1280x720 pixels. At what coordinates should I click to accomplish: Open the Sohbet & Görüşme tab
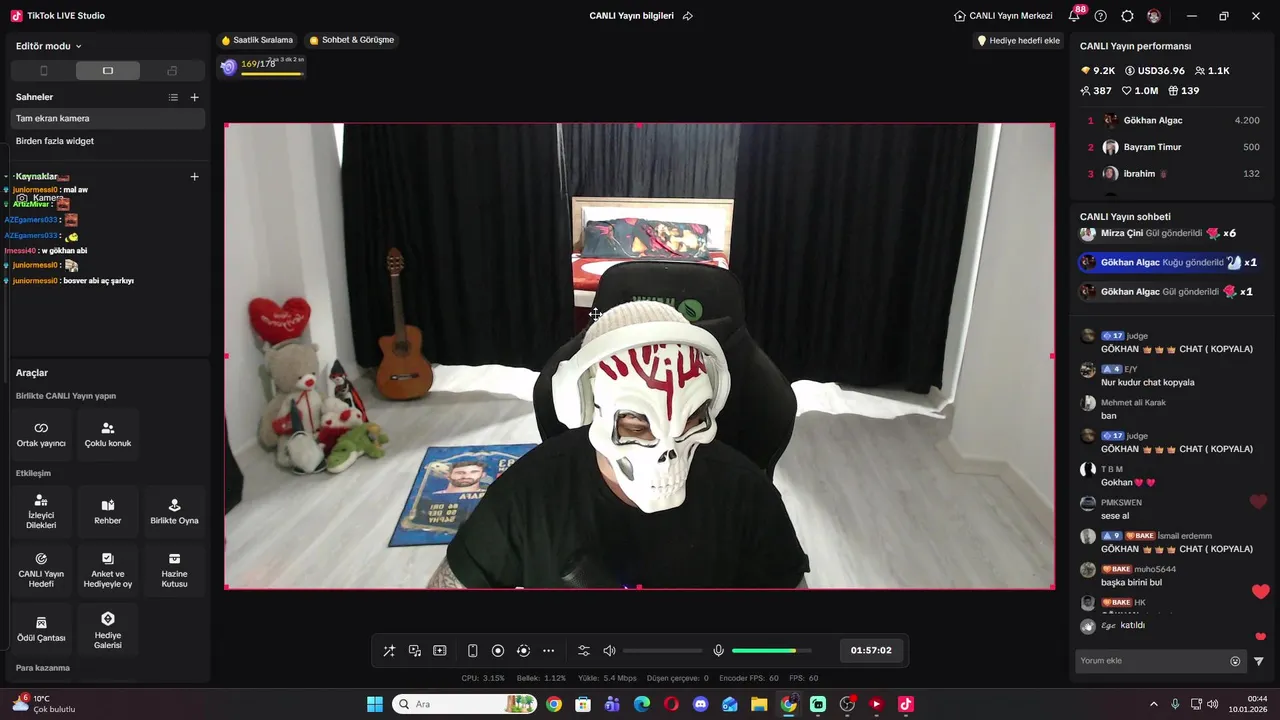pos(352,40)
